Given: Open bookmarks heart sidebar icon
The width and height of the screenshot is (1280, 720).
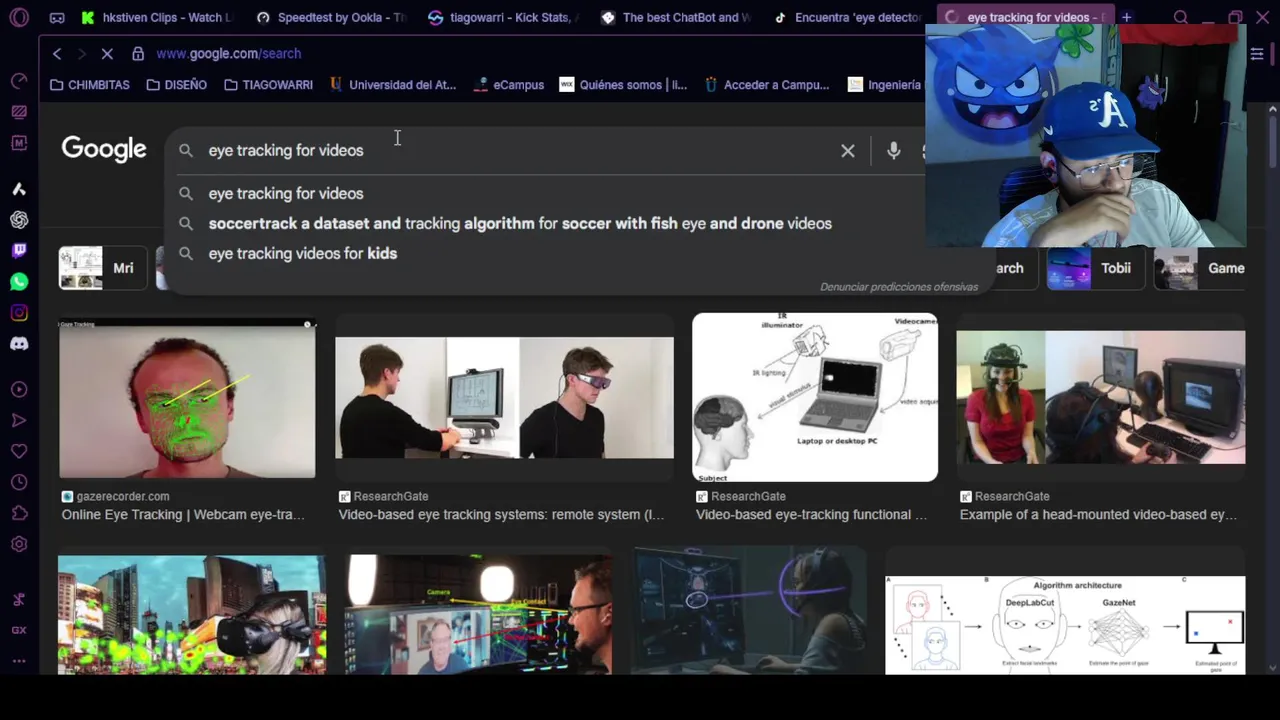Looking at the screenshot, I should click(19, 452).
